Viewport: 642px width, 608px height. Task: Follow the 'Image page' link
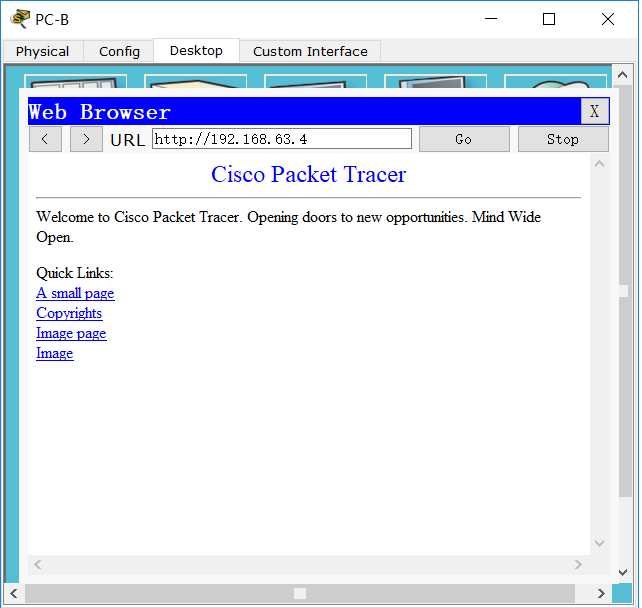pos(71,333)
